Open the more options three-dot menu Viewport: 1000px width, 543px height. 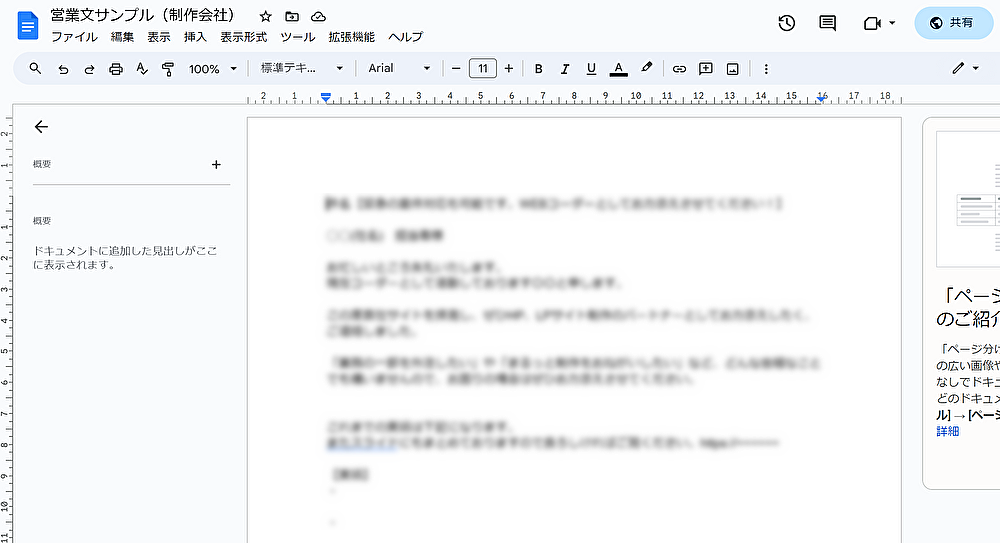point(766,69)
